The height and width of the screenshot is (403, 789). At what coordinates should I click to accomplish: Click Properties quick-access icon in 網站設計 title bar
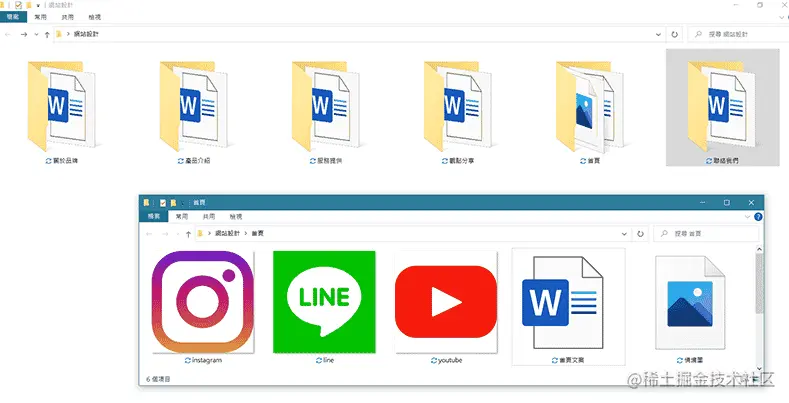[18, 5]
